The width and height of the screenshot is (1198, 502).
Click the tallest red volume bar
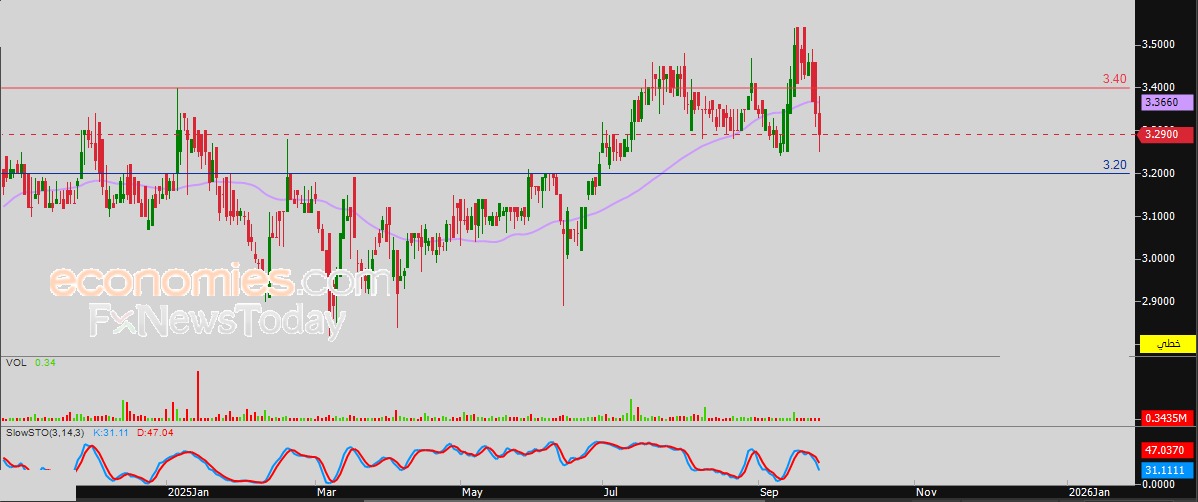pyautogui.click(x=198, y=395)
